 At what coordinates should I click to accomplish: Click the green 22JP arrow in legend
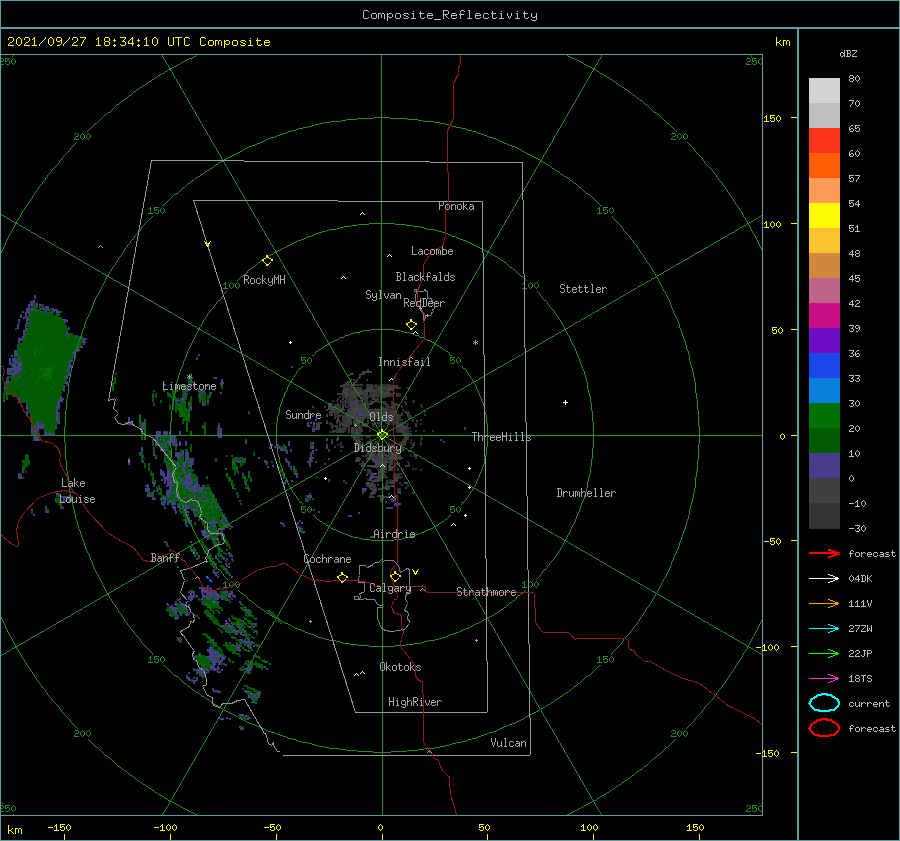[824, 653]
